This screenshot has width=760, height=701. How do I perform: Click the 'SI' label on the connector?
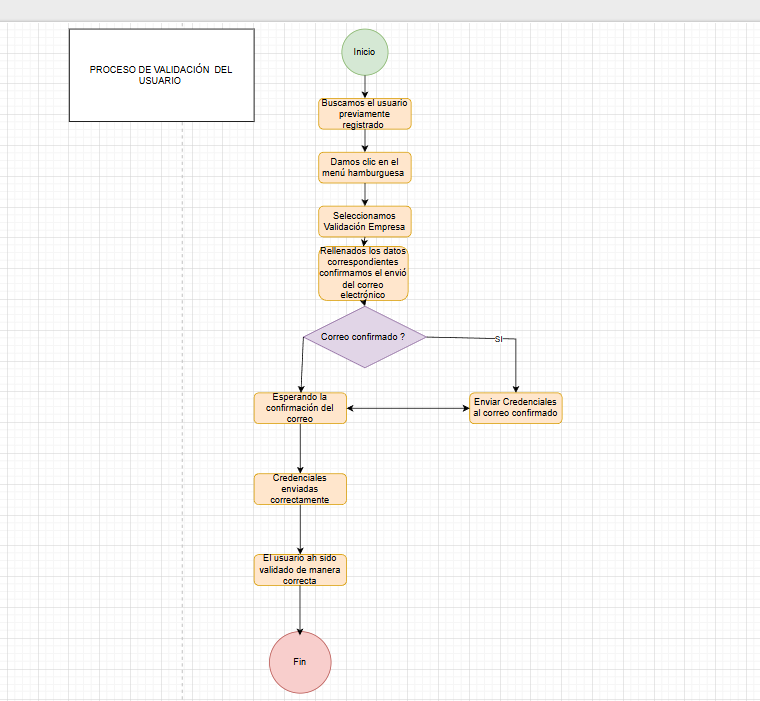pos(498,340)
